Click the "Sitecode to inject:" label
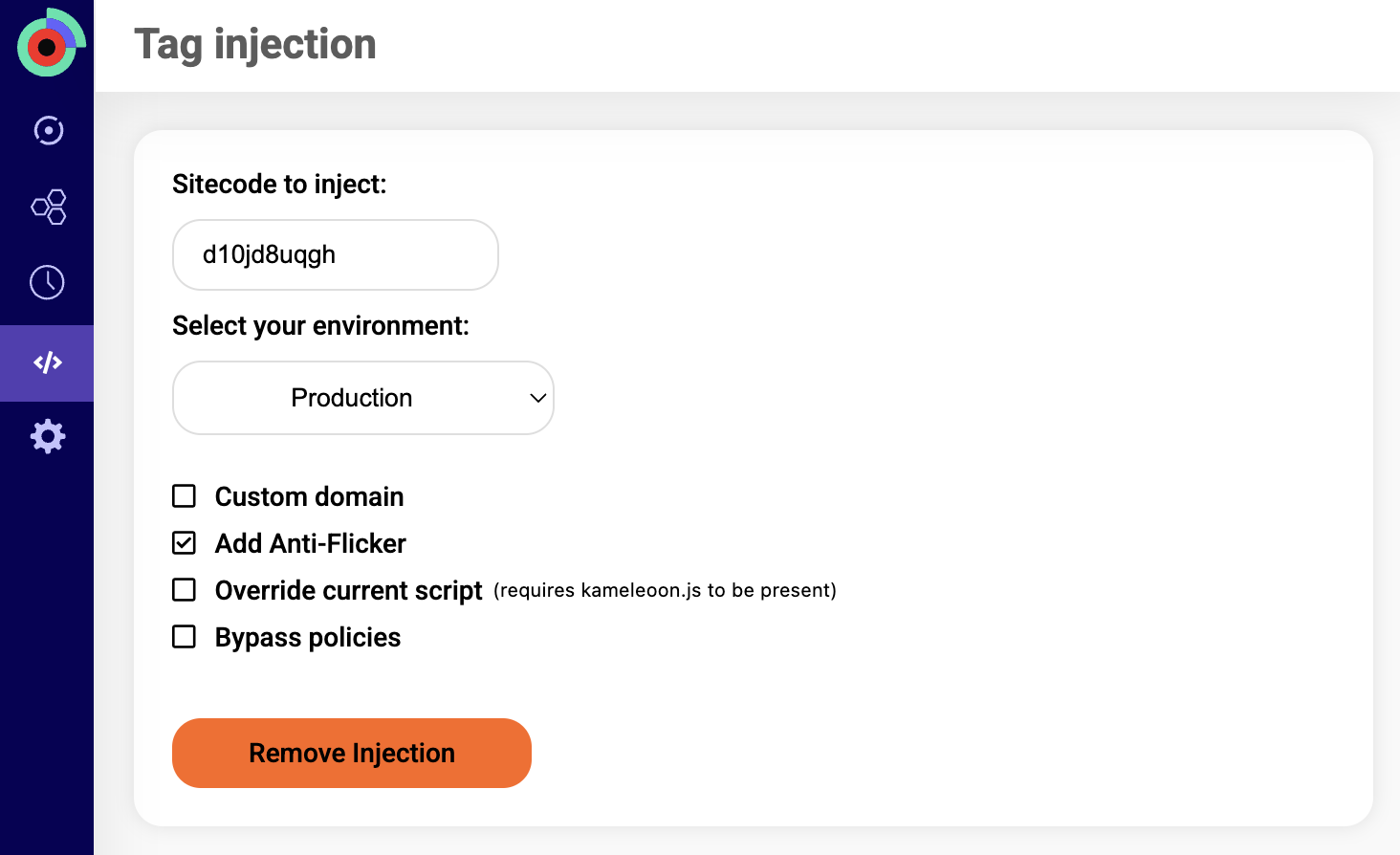1400x855 pixels. (279, 184)
